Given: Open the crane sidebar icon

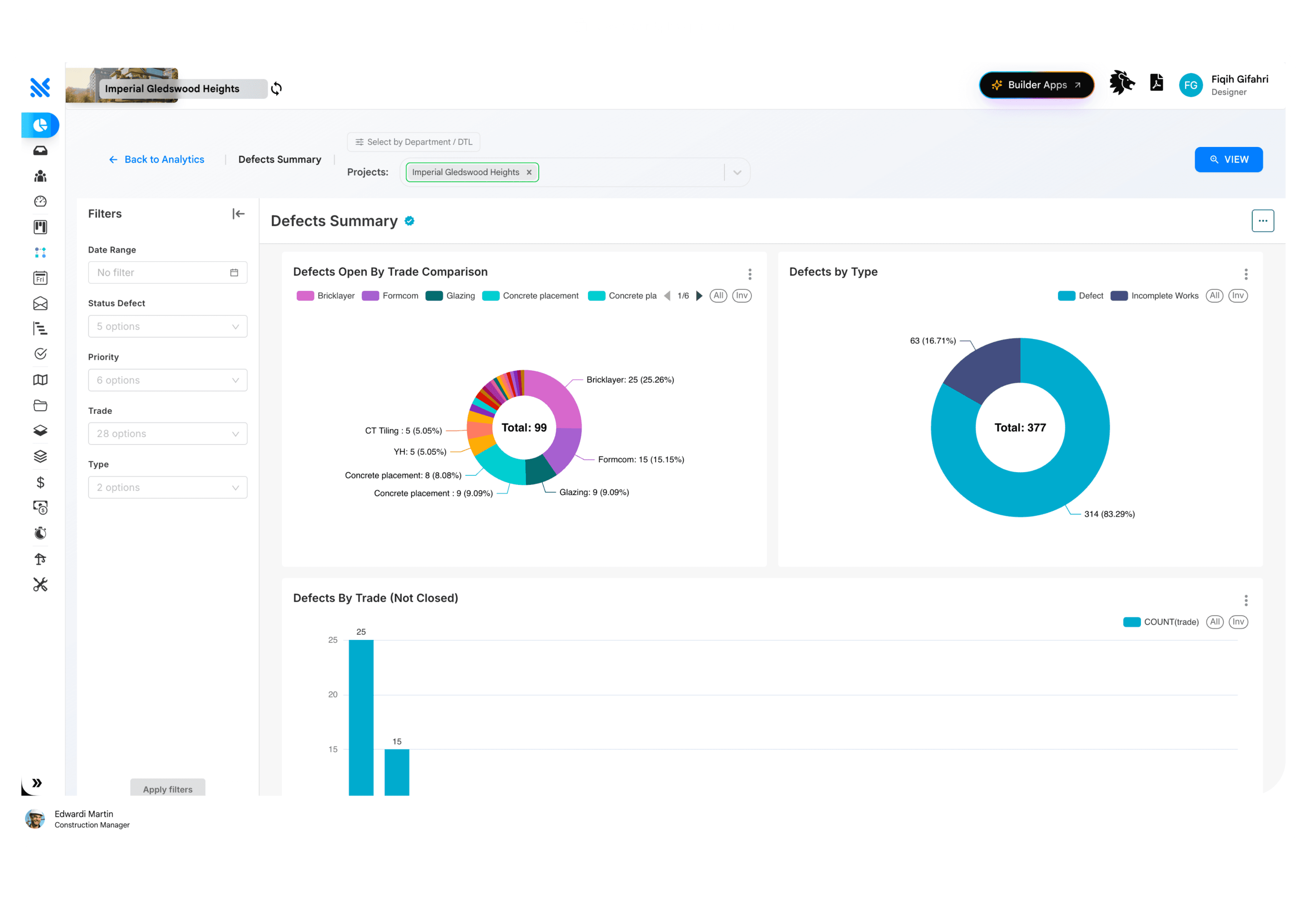Looking at the screenshot, I should coord(41,558).
